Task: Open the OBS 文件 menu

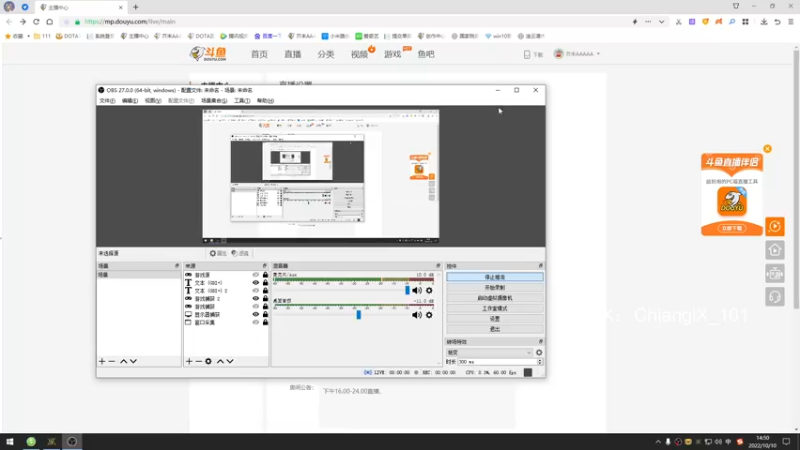Action: [107, 101]
